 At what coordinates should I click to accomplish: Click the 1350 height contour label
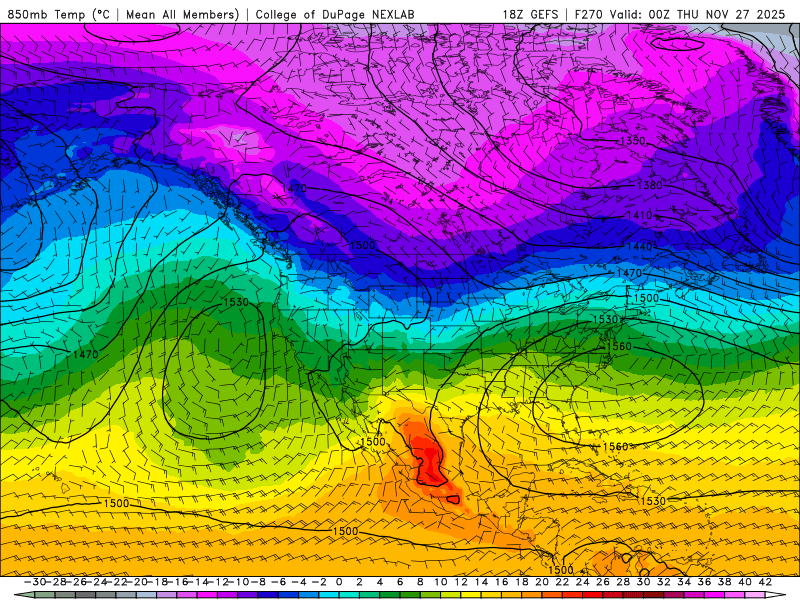click(x=633, y=141)
